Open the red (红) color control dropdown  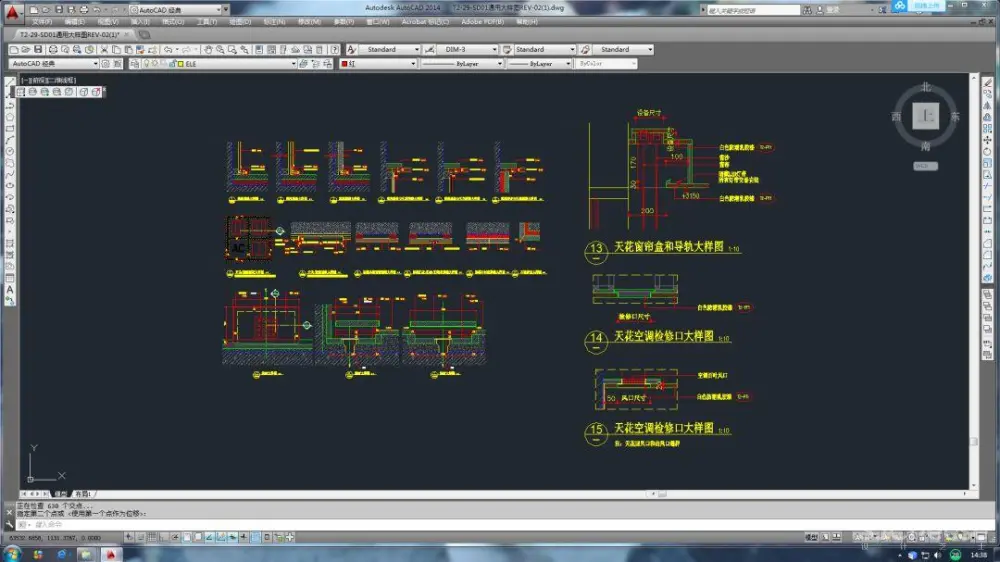412,64
